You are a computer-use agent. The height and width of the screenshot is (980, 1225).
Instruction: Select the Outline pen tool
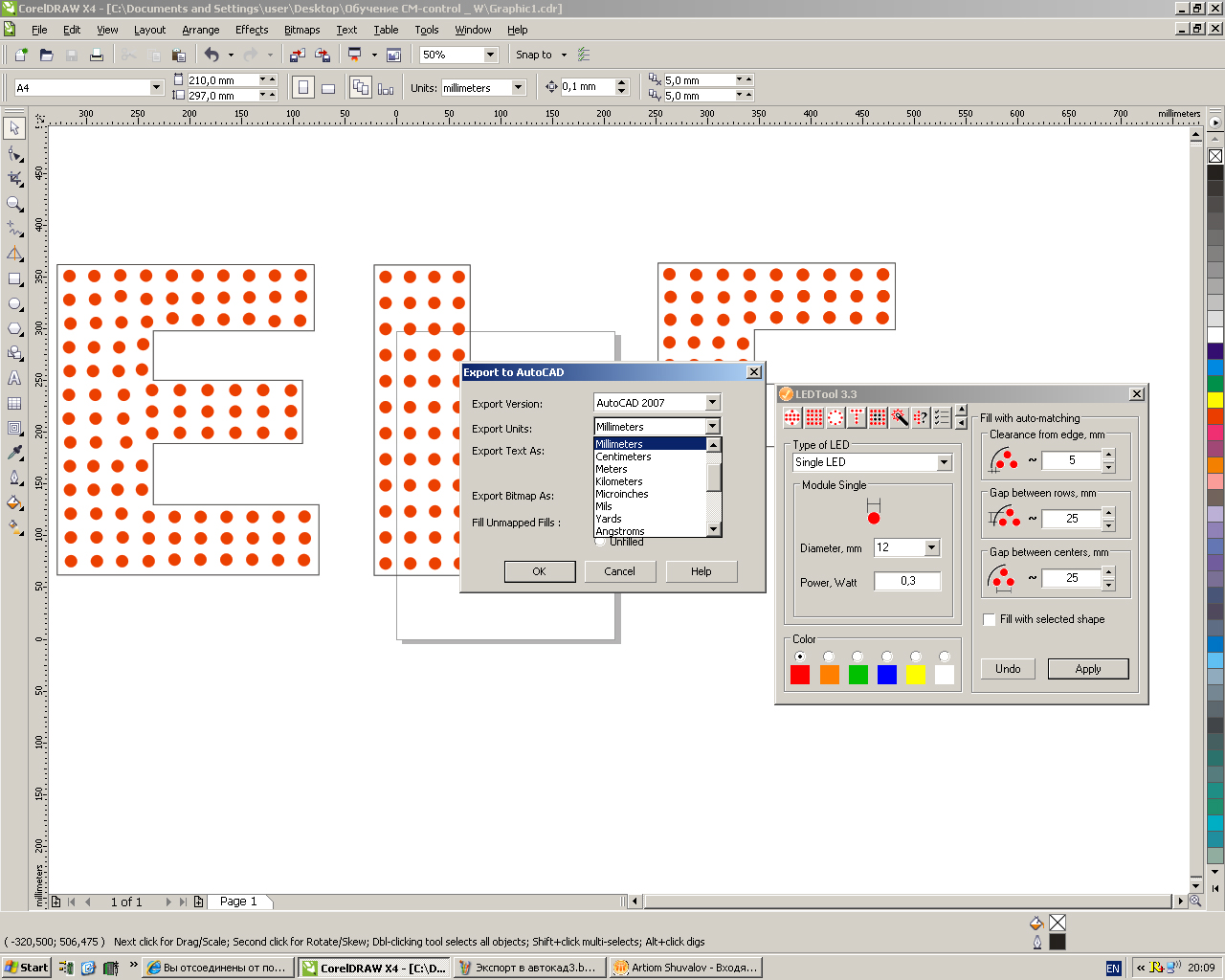[14, 478]
